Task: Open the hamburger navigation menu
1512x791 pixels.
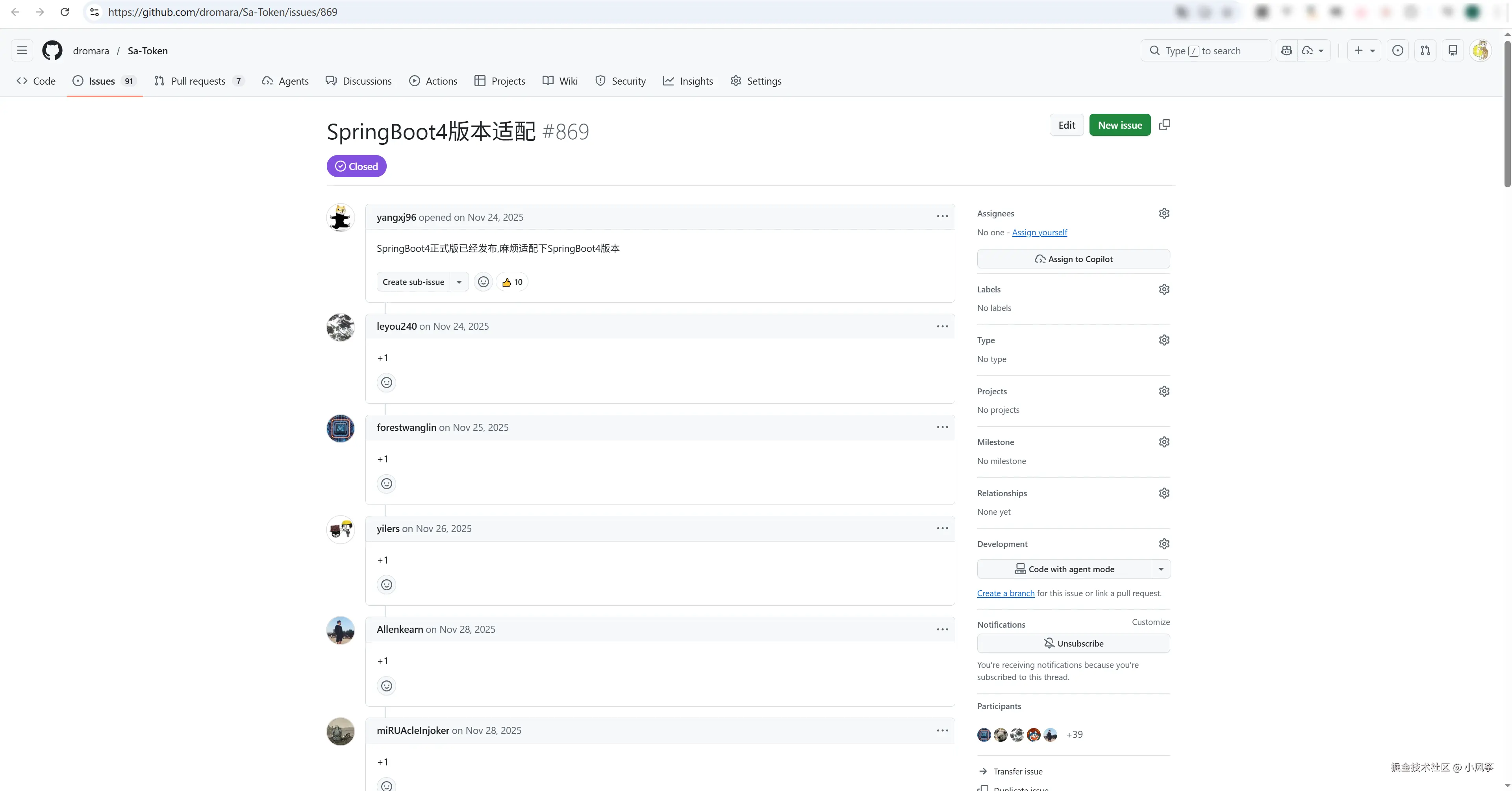Action: point(22,50)
